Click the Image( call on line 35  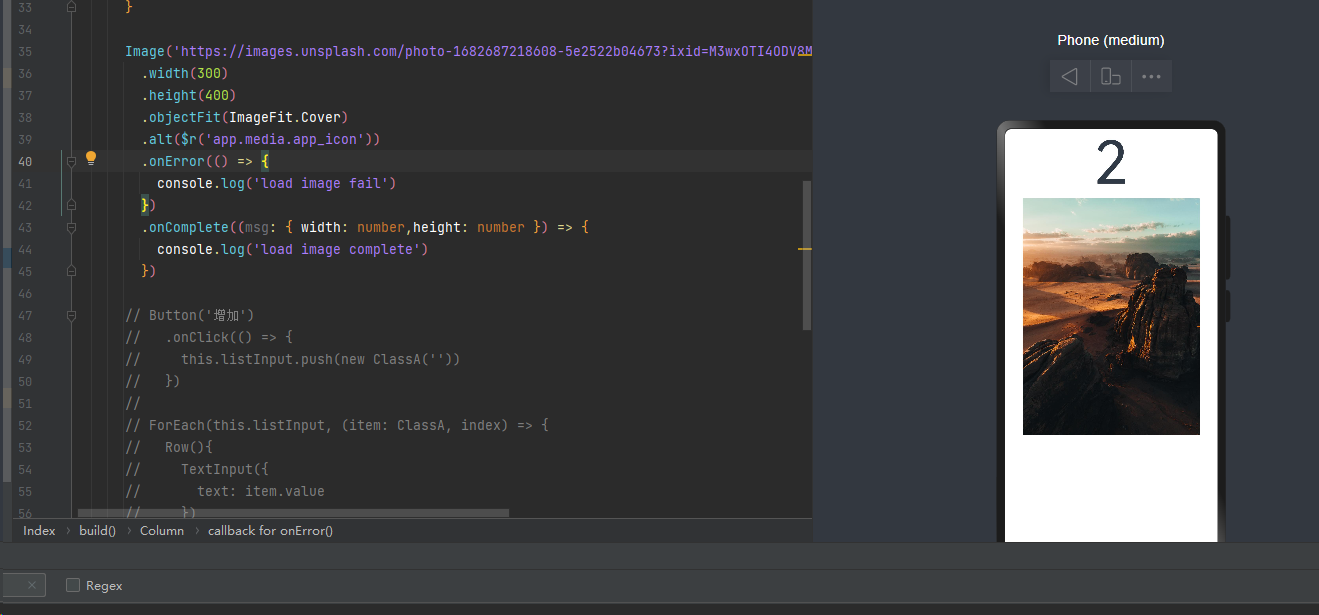click(x=149, y=51)
